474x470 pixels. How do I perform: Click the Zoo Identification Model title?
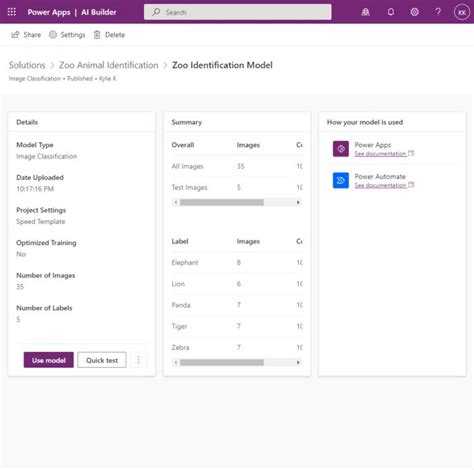tap(222, 65)
